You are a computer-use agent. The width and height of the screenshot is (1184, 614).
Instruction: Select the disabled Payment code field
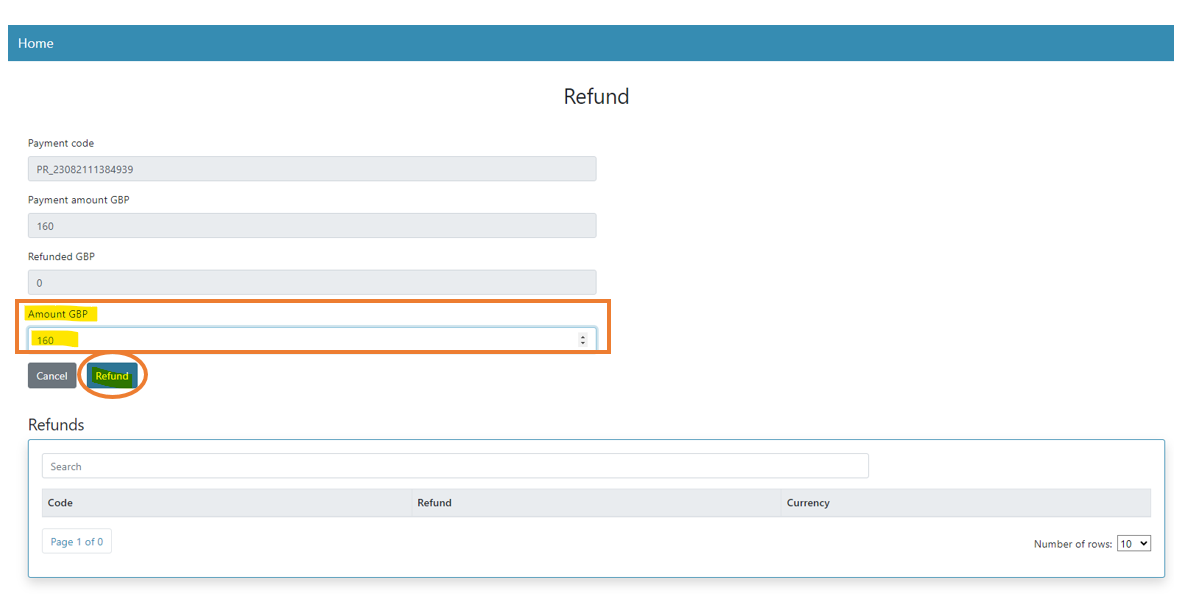(312, 169)
